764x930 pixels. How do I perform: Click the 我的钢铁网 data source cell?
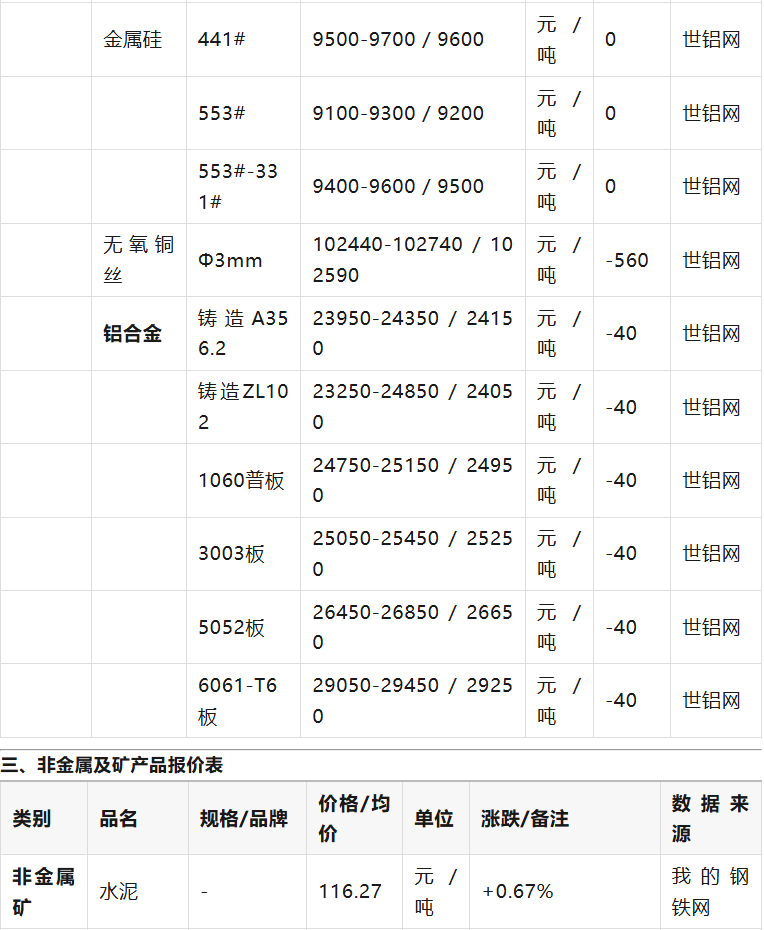click(710, 892)
